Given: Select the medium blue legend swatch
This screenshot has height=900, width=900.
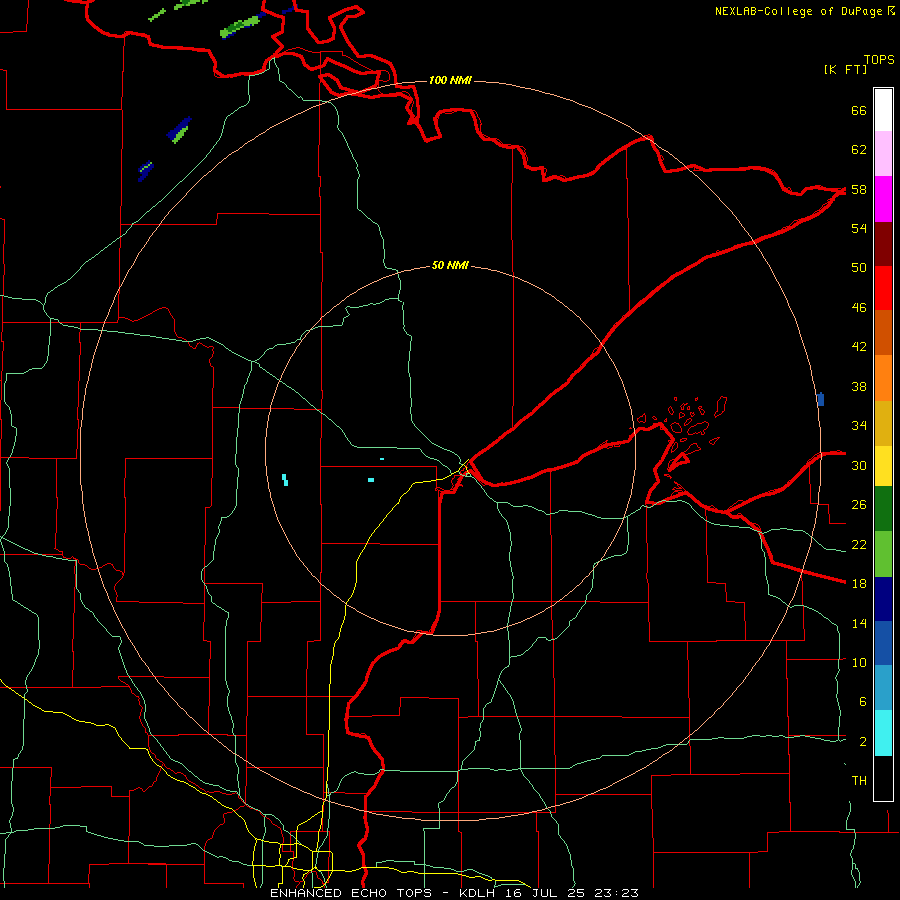Looking at the screenshot, I should tap(883, 643).
